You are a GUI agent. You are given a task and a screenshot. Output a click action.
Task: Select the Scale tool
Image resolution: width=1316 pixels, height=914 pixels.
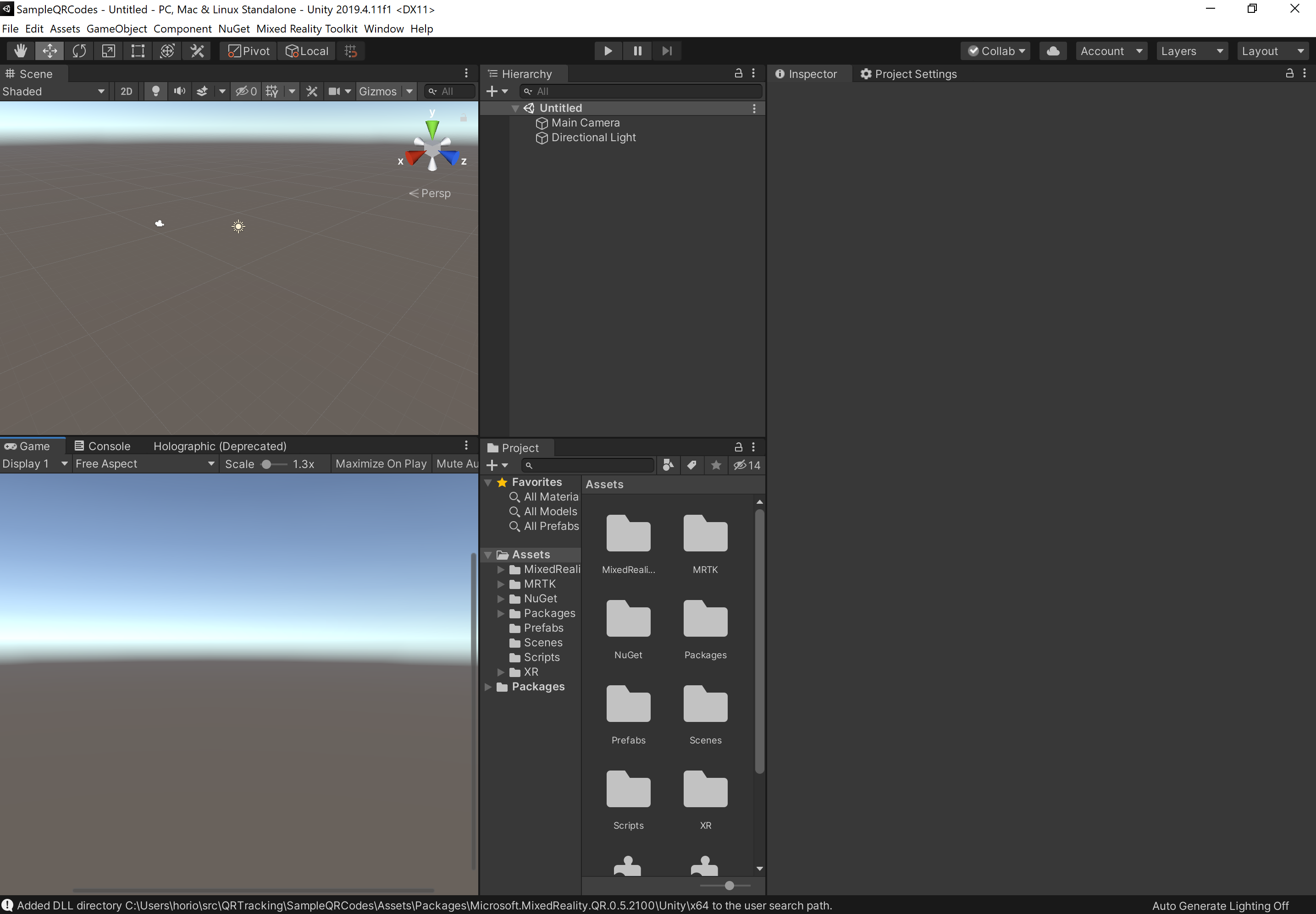point(108,51)
